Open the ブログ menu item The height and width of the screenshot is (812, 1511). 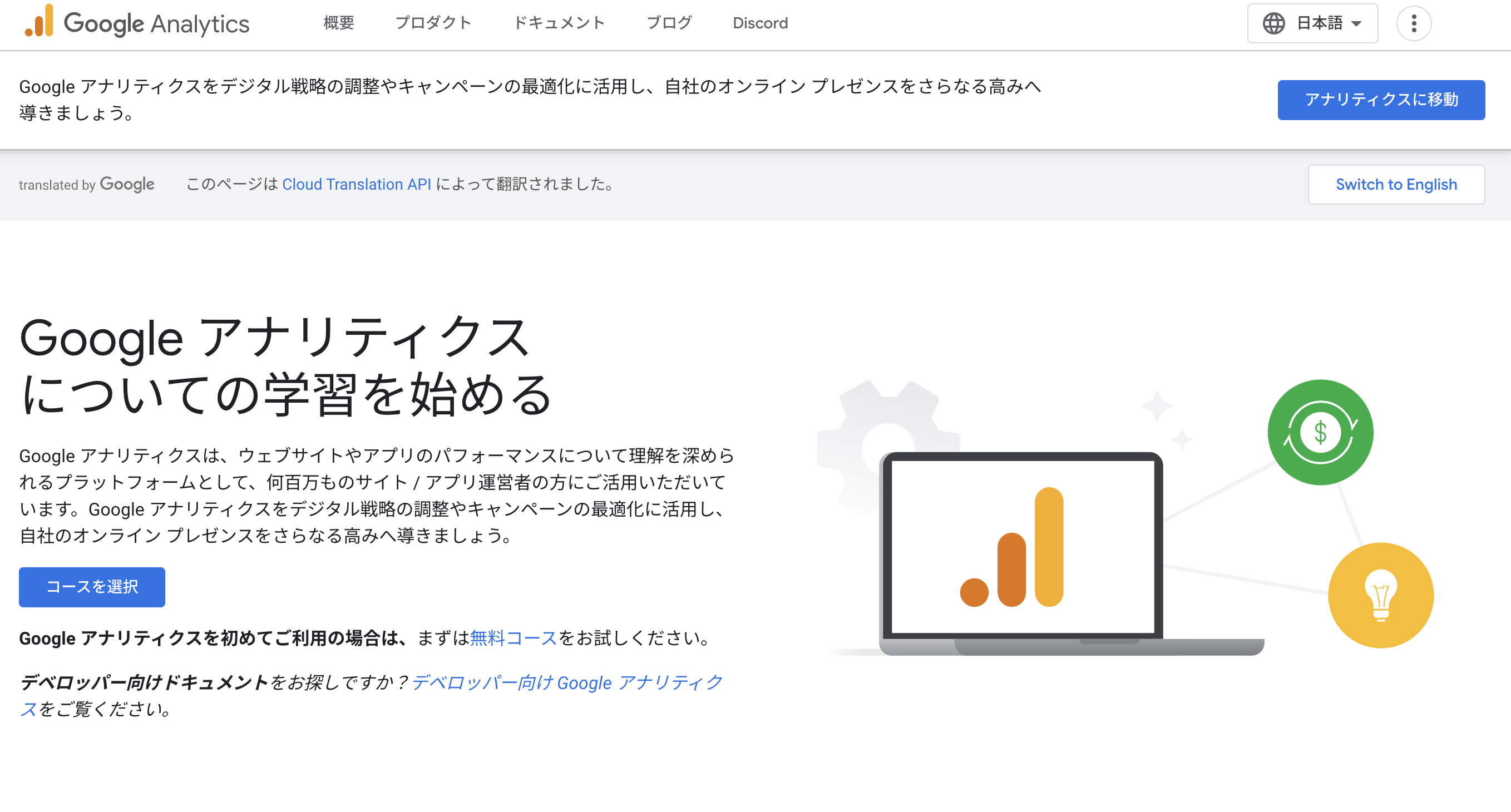tap(669, 23)
